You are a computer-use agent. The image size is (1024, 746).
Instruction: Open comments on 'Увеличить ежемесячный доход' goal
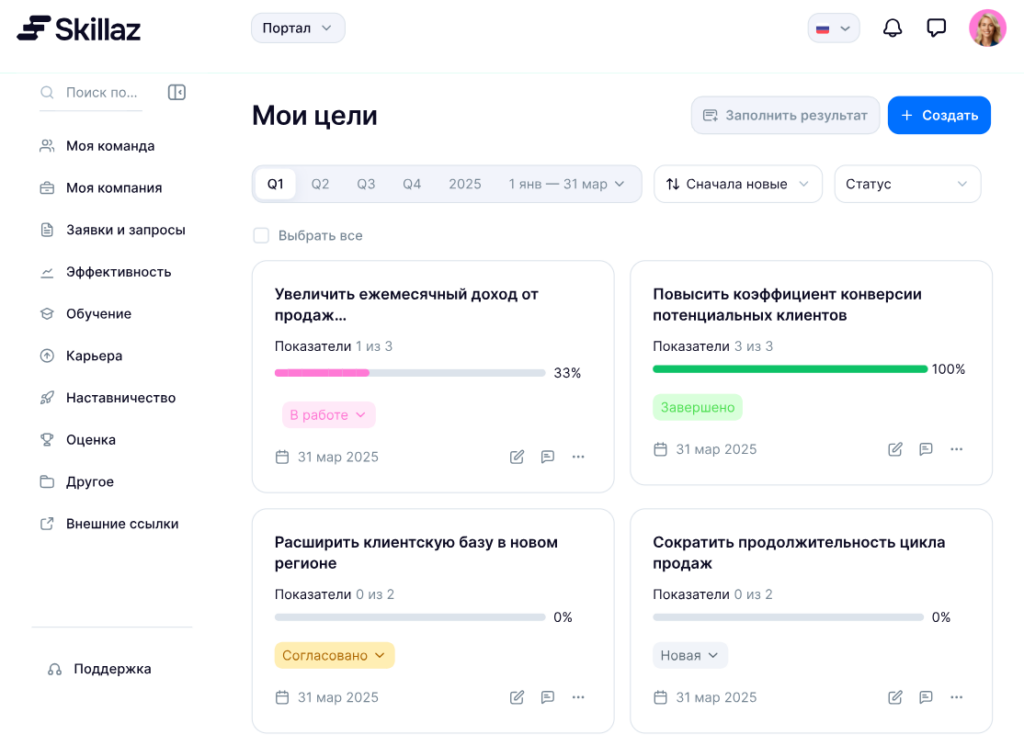(x=547, y=457)
